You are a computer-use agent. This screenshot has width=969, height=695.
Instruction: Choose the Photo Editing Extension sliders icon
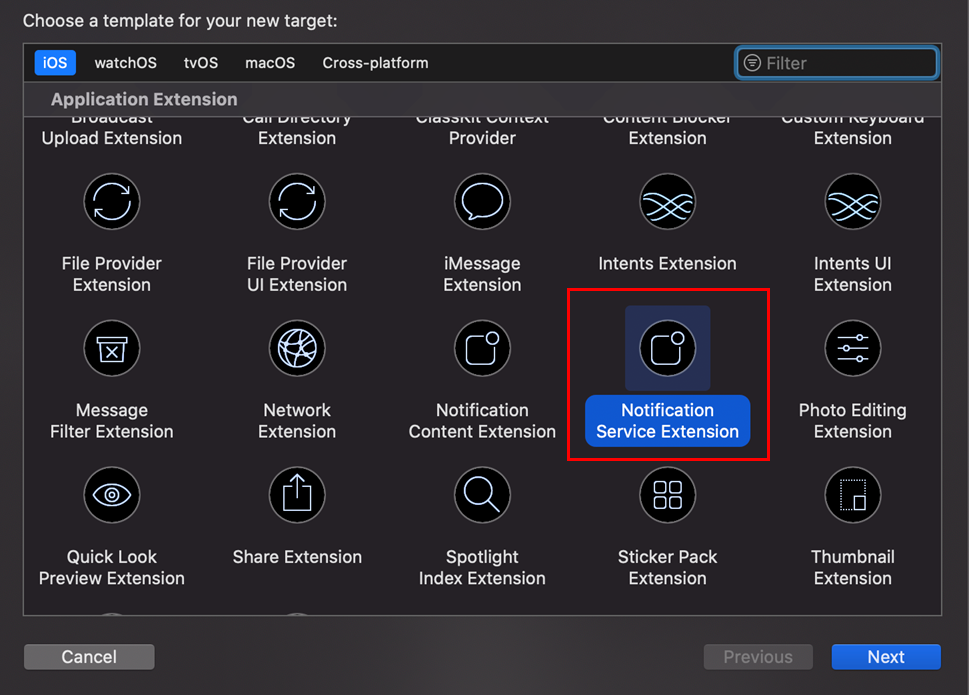coord(852,349)
